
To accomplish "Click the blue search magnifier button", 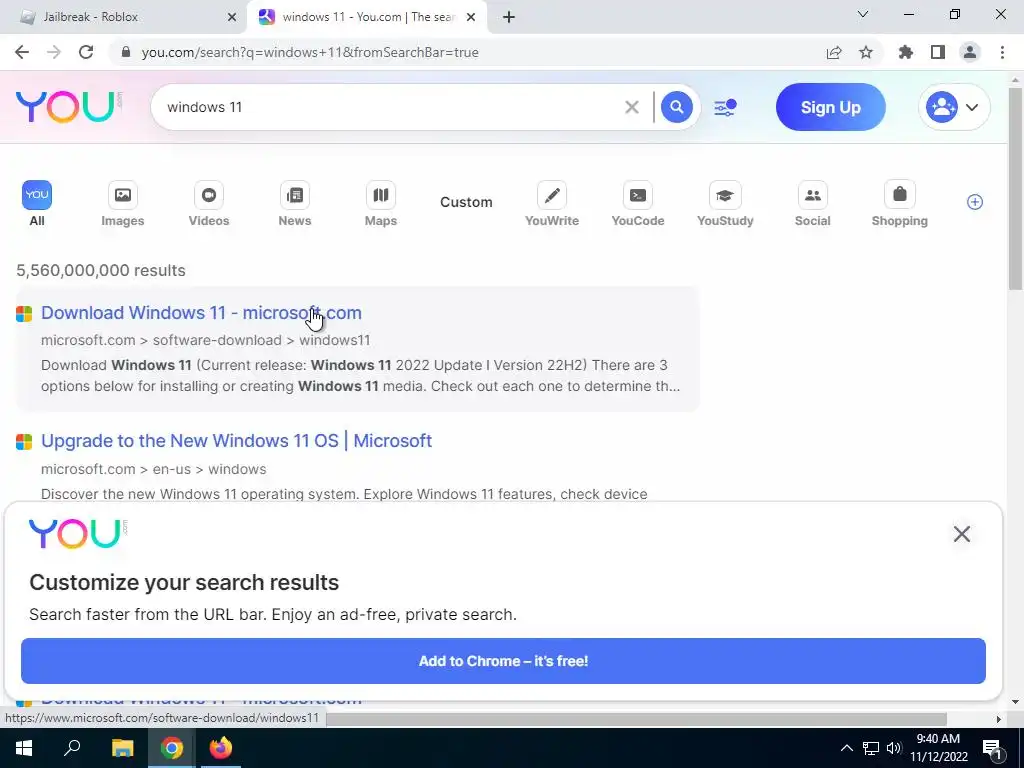I will (x=677, y=106).
